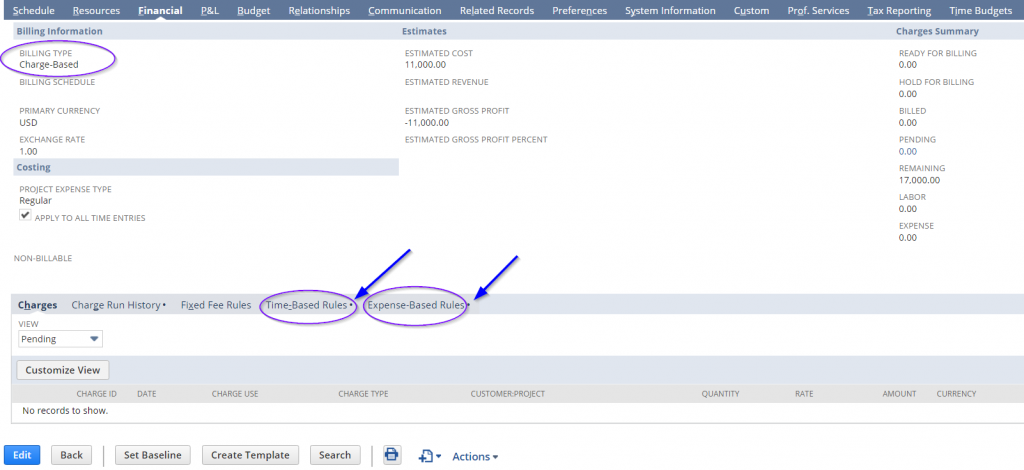
Task: Open the Expense-Based Rules subtab
Action: point(415,305)
